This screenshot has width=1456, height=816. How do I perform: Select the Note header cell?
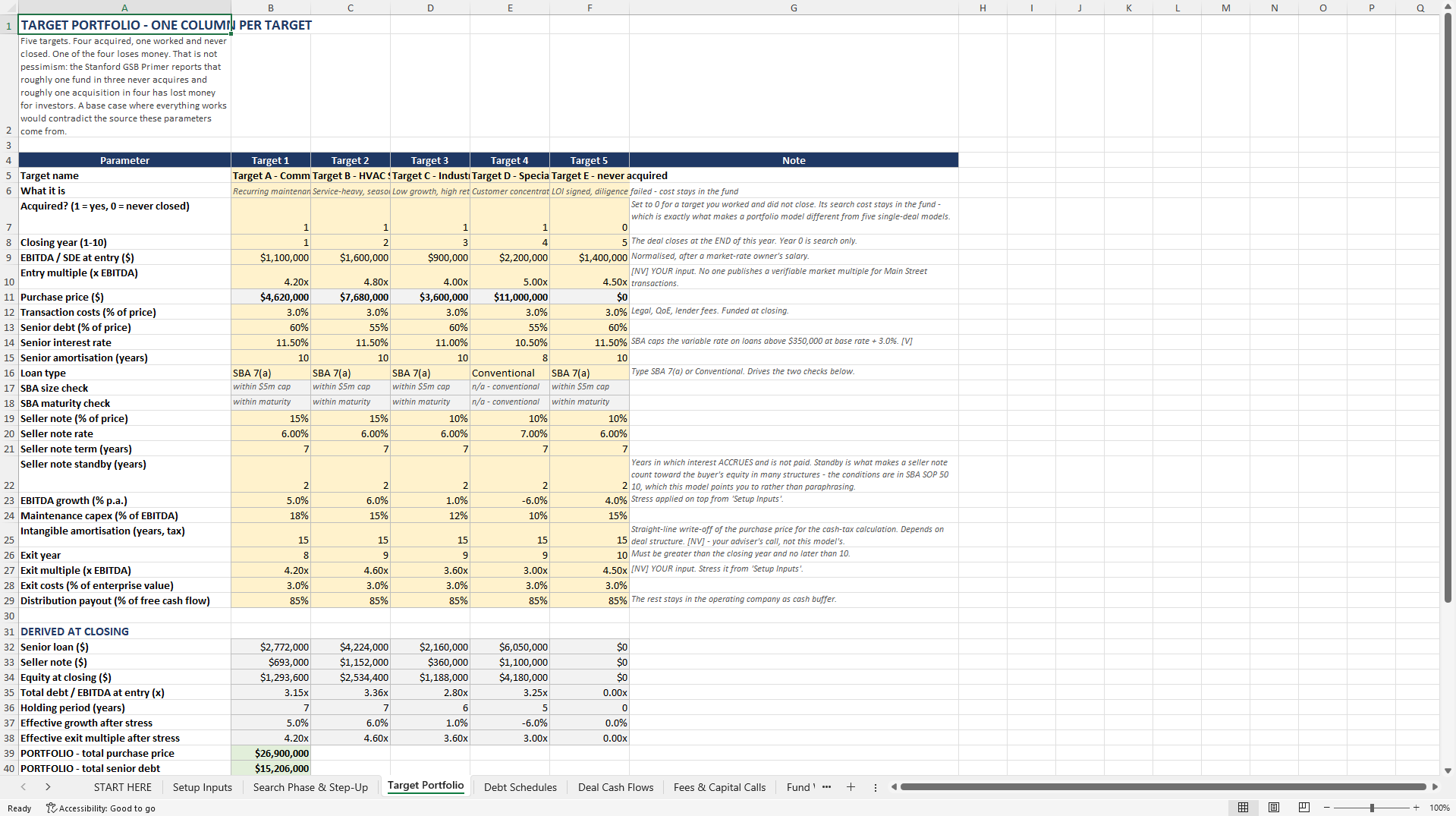pyautogui.click(x=794, y=160)
